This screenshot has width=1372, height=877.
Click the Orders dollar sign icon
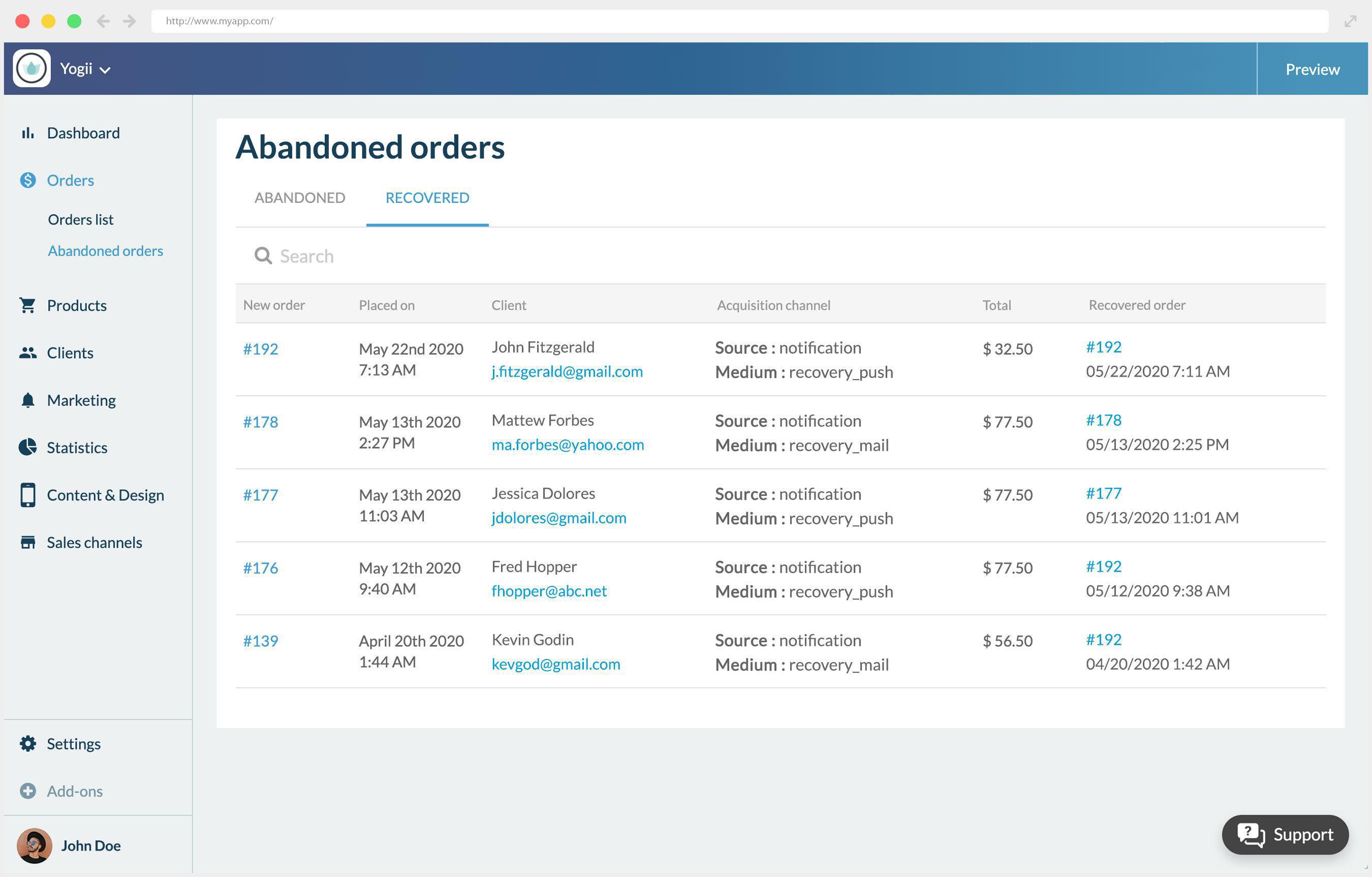tap(28, 181)
